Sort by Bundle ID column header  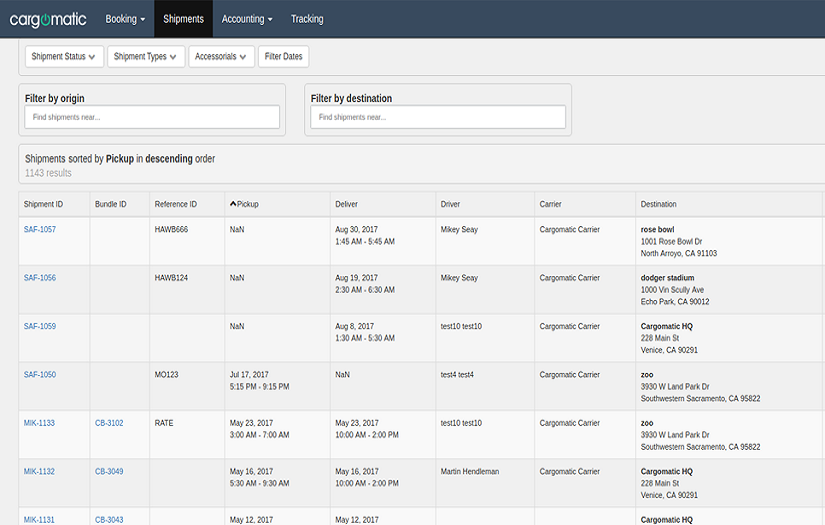tap(110, 204)
